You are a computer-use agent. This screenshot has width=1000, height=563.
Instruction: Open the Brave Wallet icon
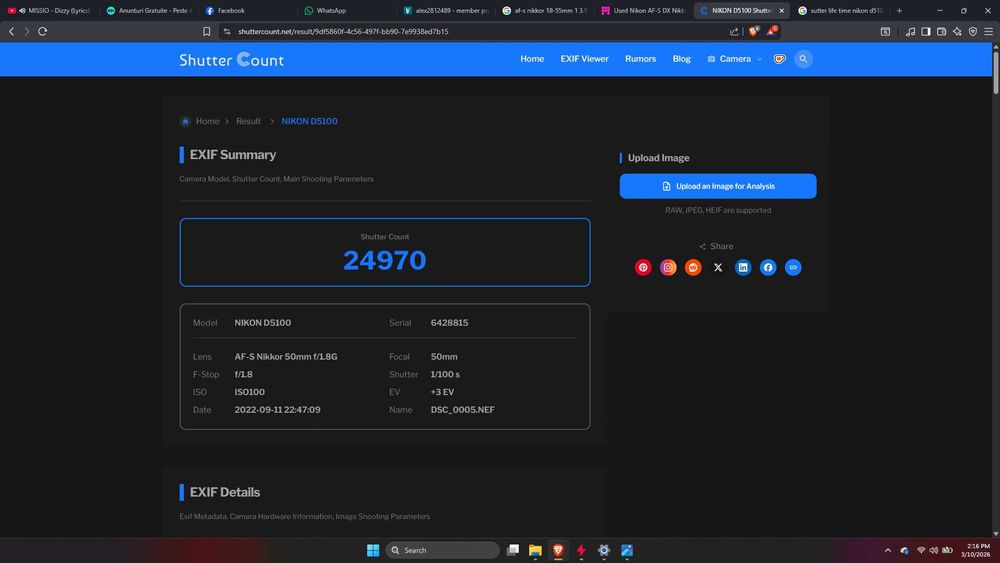941,31
